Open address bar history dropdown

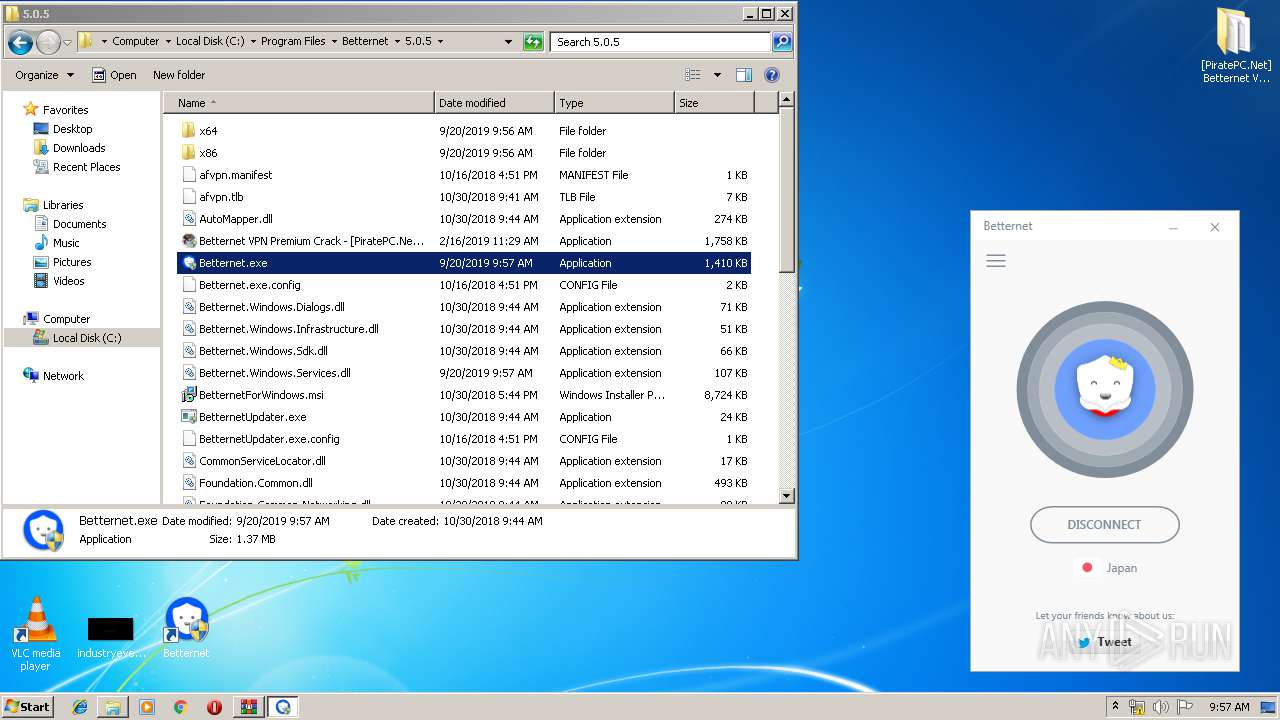[508, 42]
